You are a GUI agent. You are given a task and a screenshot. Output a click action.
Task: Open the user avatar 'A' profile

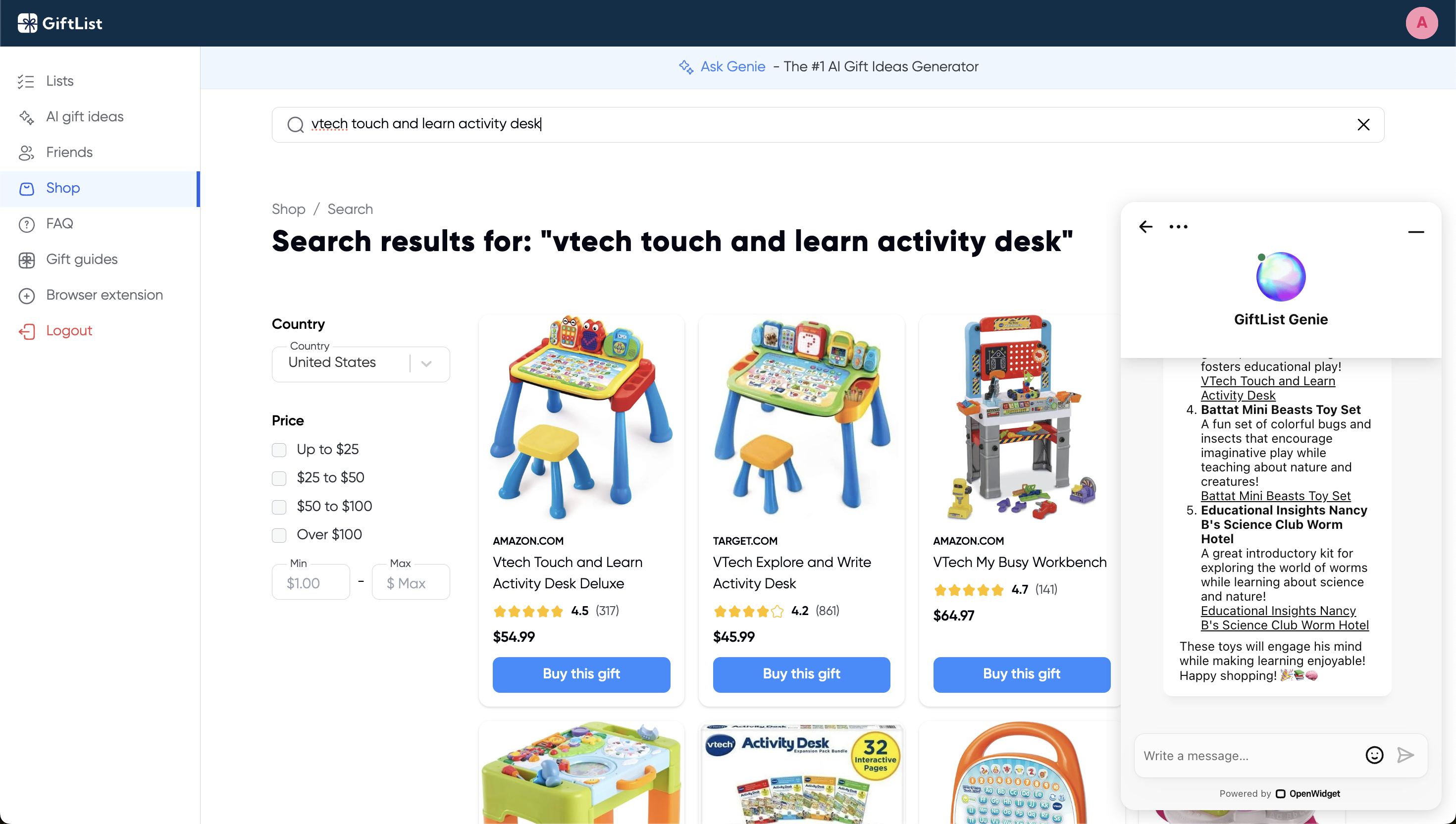pos(1421,23)
